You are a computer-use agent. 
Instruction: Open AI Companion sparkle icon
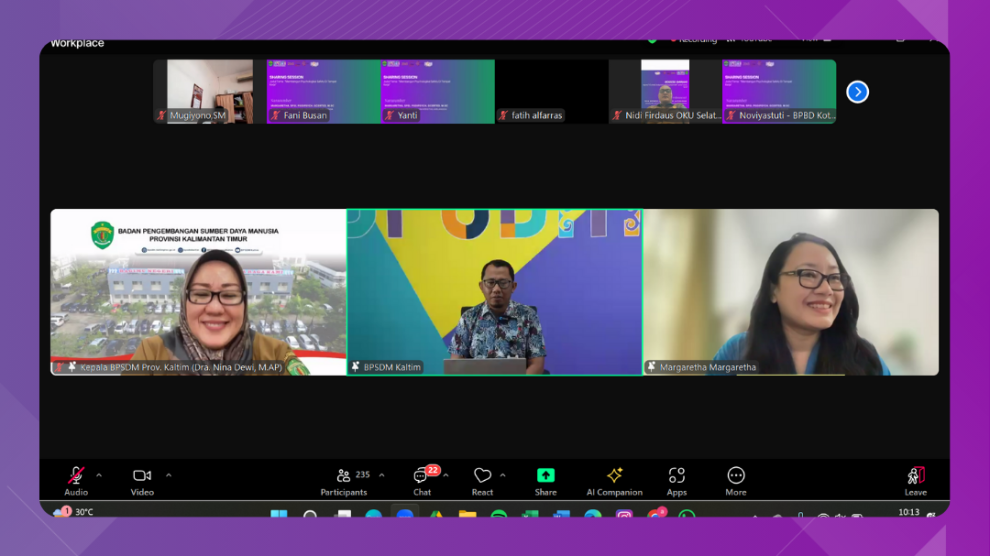tap(614, 475)
